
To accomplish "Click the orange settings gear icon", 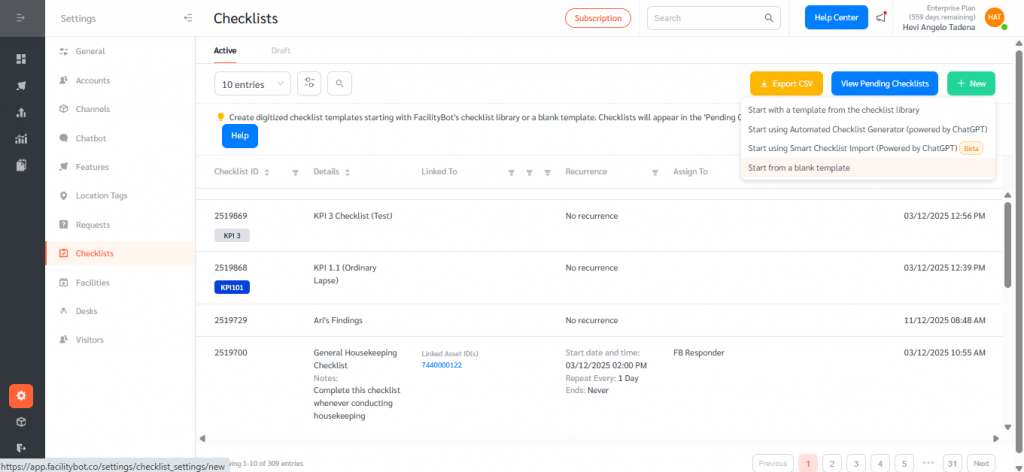I will 21,396.
